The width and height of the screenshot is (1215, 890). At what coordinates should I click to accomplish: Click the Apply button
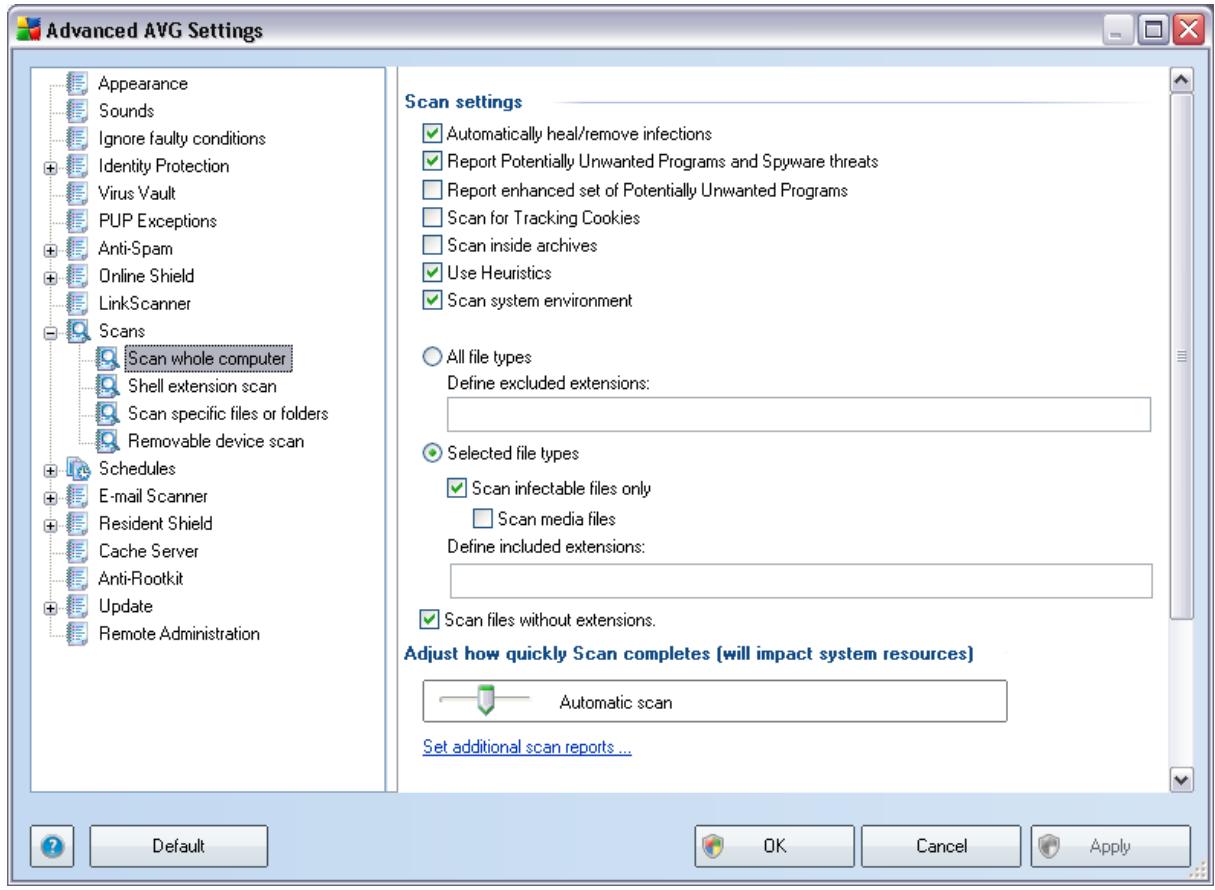[1110, 845]
